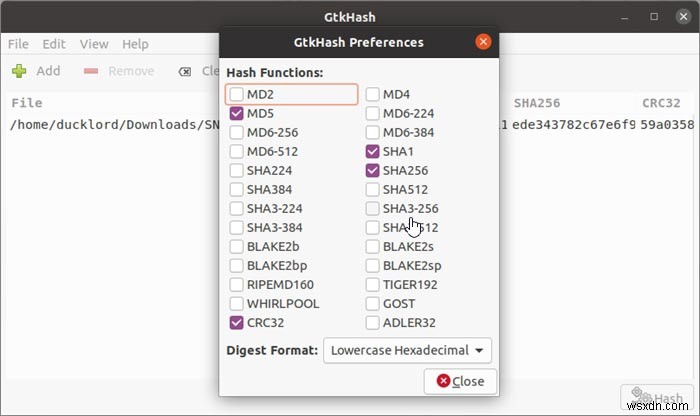Enable MD6-384 hashing

[x=372, y=133]
